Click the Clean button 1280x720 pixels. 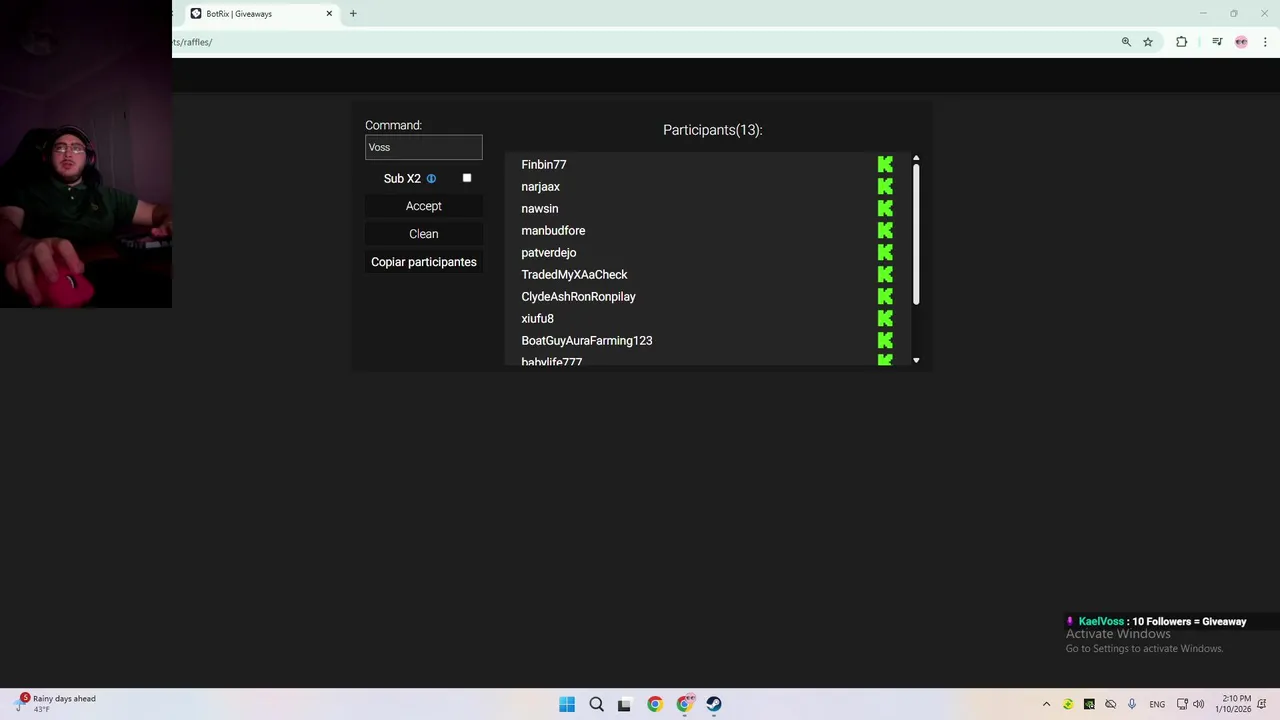tap(424, 234)
